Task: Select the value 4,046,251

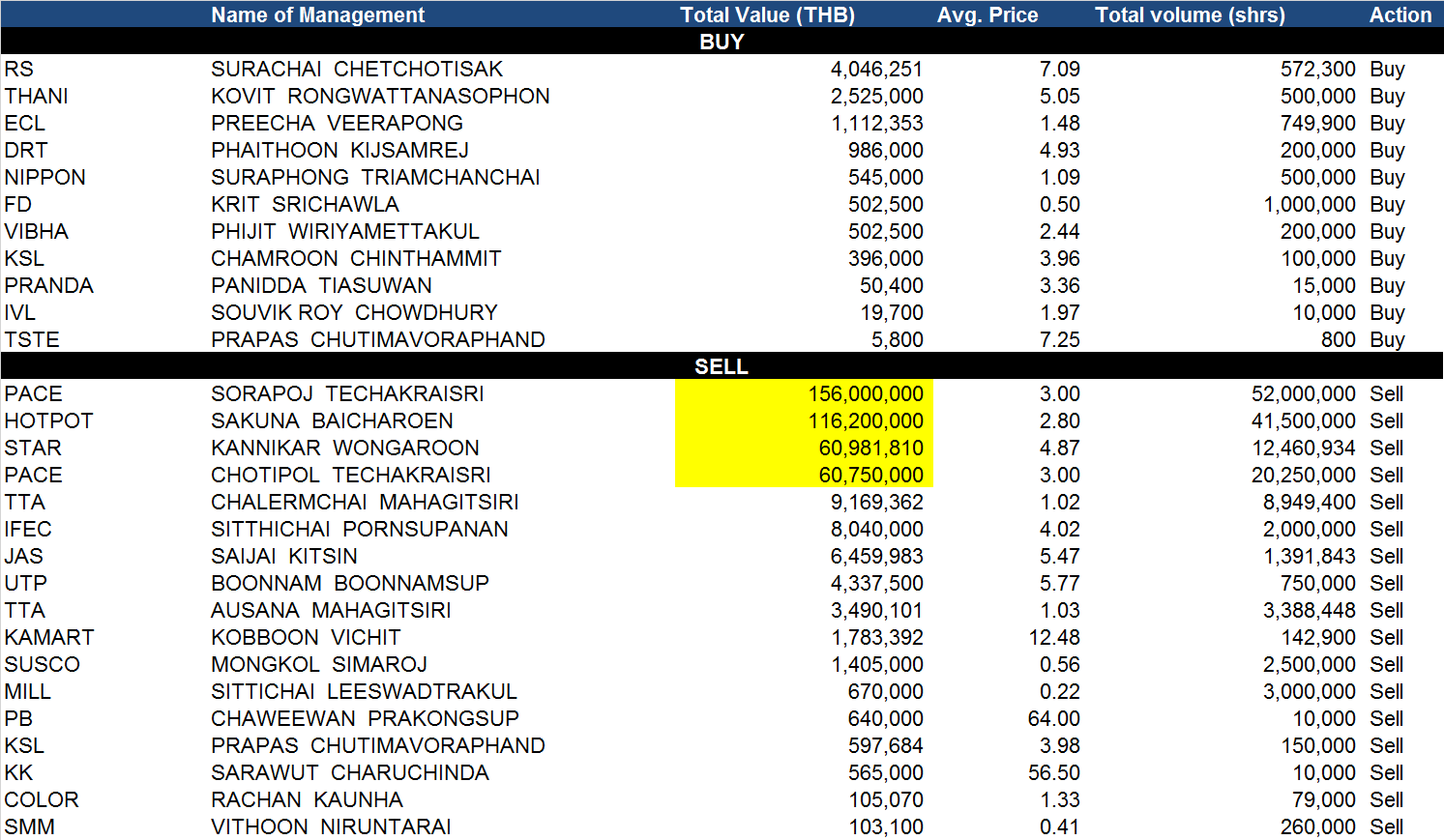Action: click(876, 69)
